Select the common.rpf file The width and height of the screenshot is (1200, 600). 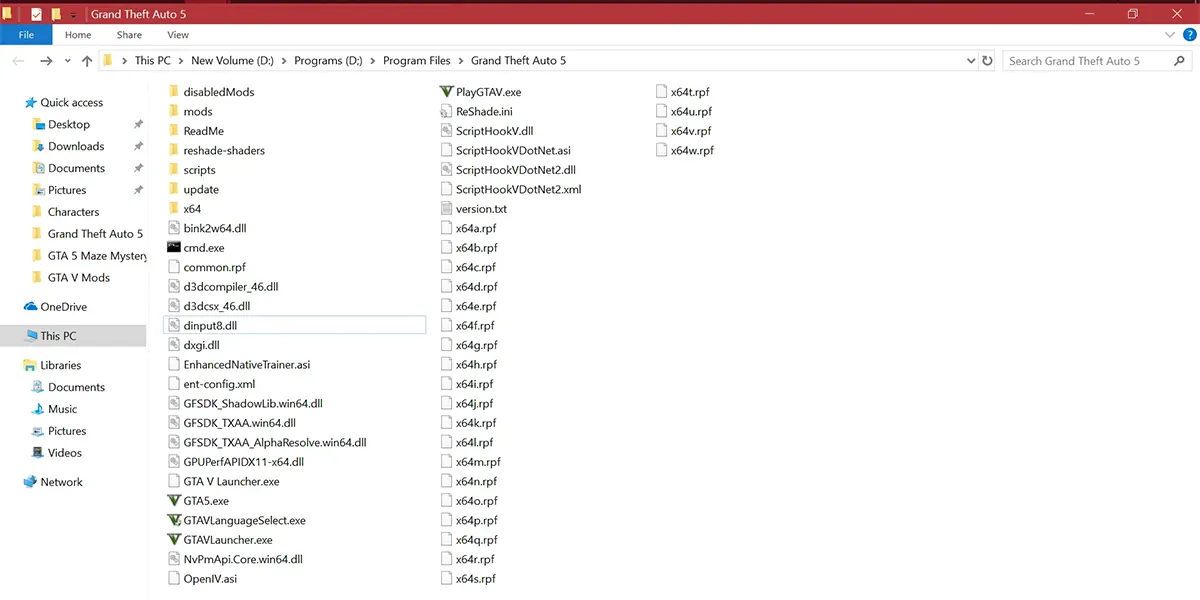207,268
